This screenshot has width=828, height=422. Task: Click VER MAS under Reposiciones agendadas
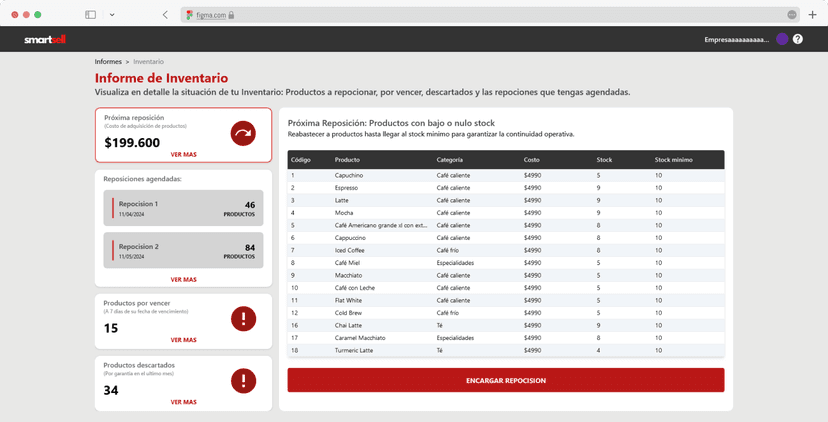(x=183, y=280)
